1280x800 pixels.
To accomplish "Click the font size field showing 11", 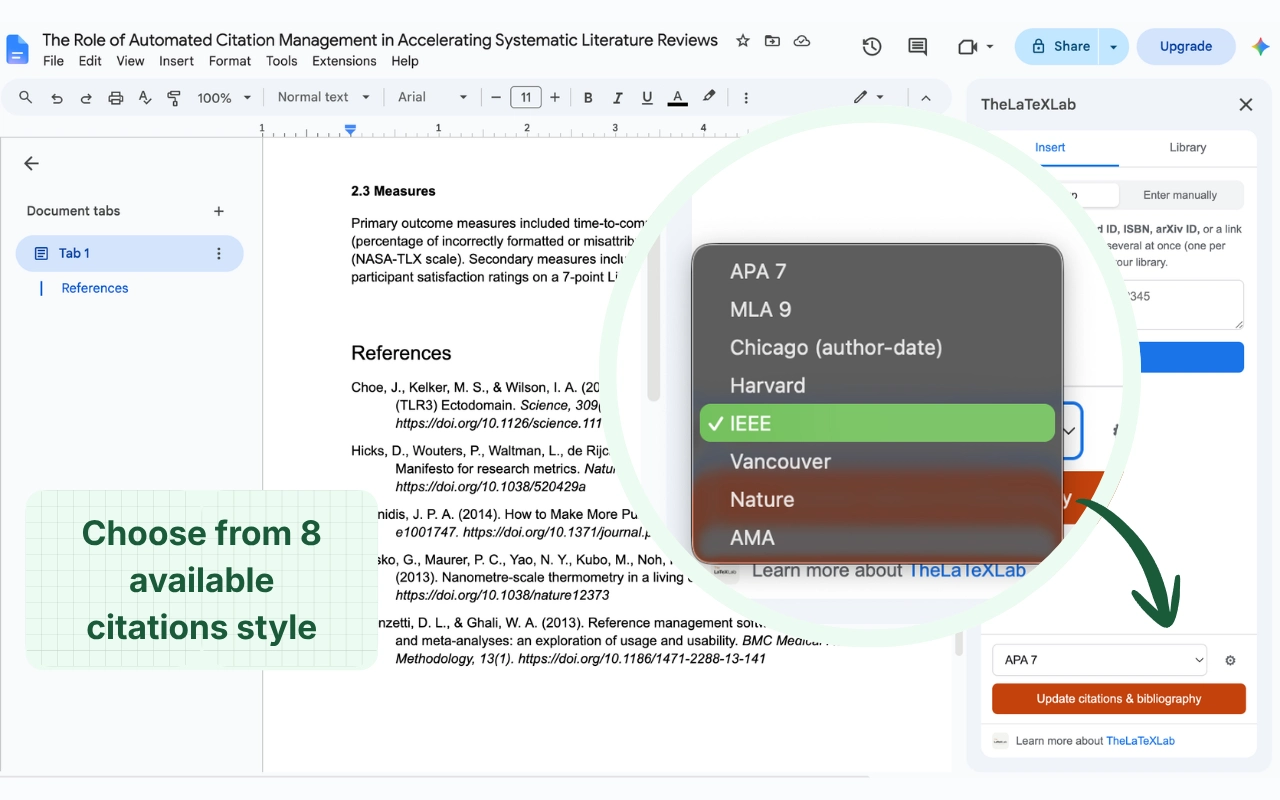I will [x=526, y=97].
